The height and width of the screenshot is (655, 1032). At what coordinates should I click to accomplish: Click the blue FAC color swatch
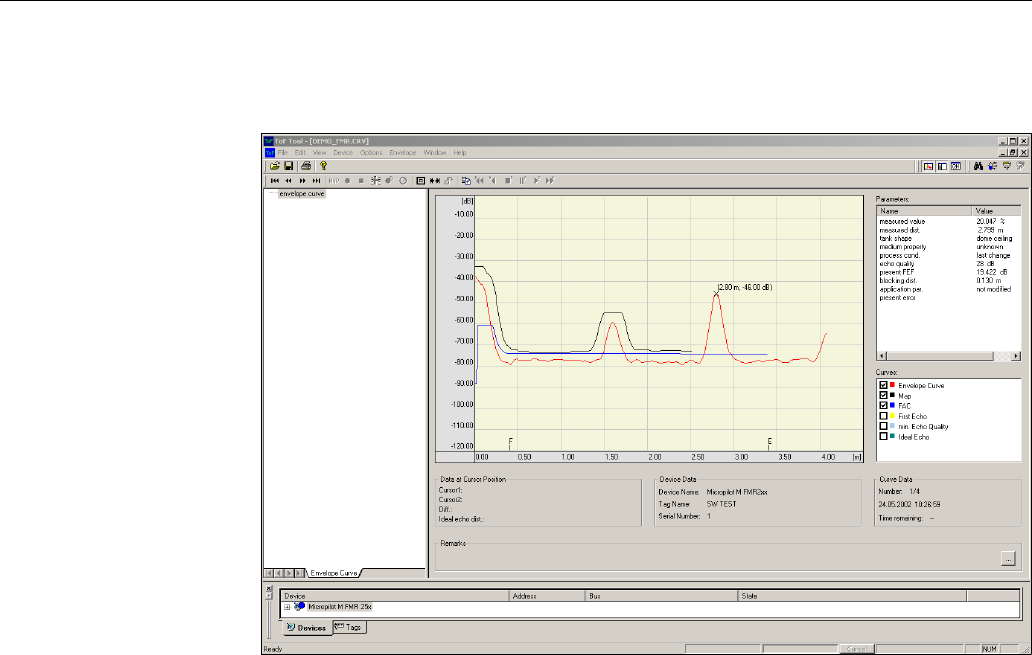[x=892, y=405]
